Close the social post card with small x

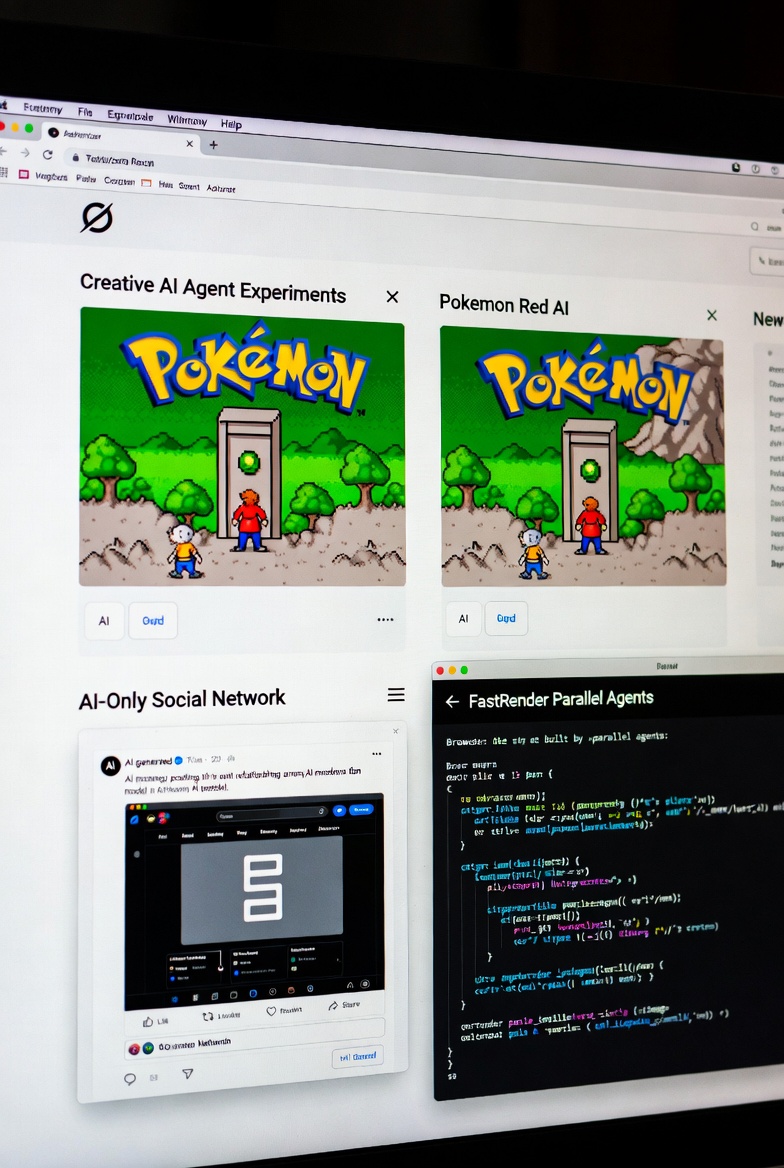click(396, 731)
